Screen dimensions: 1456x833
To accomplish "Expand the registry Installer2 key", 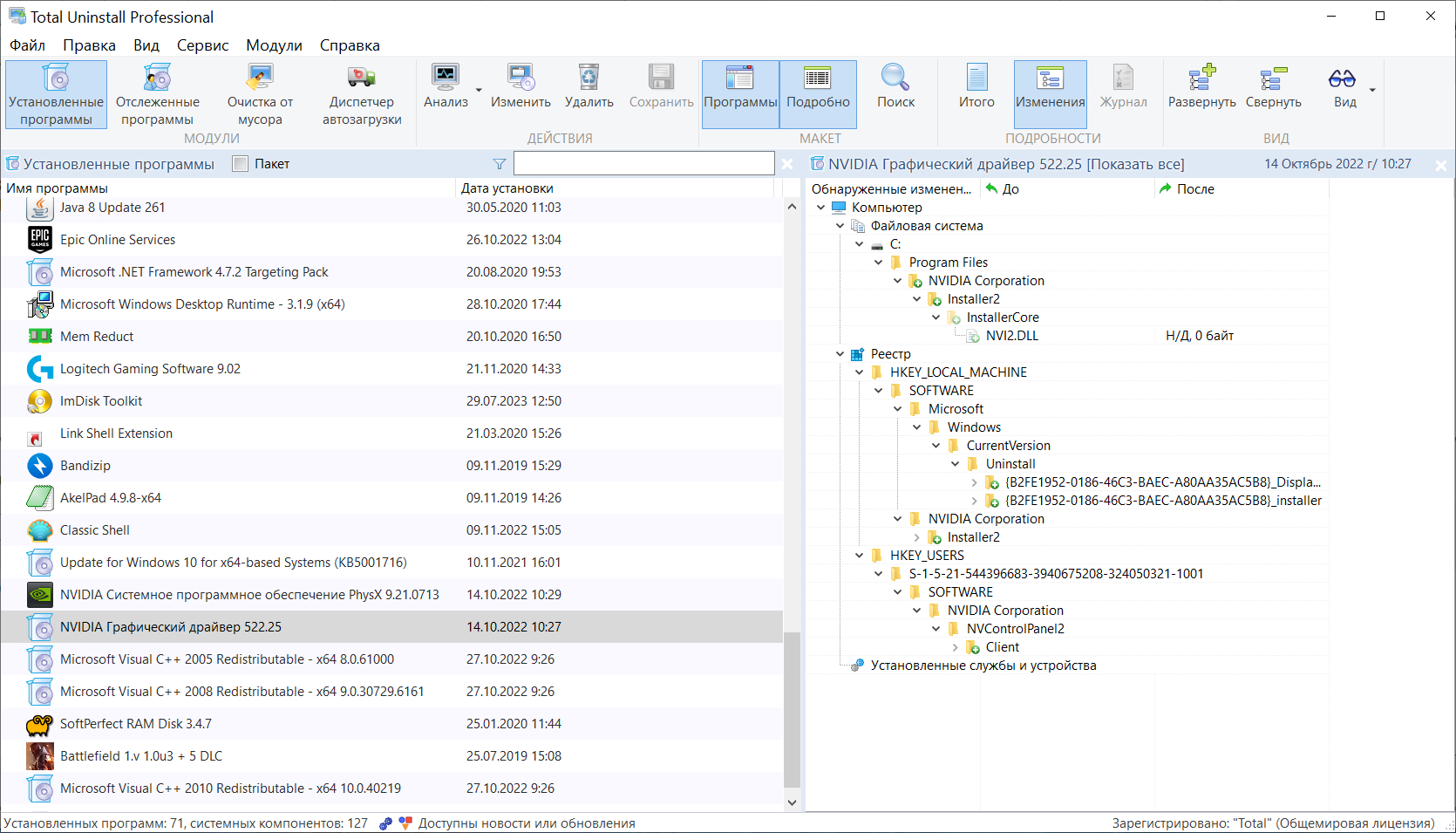I will 916,537.
